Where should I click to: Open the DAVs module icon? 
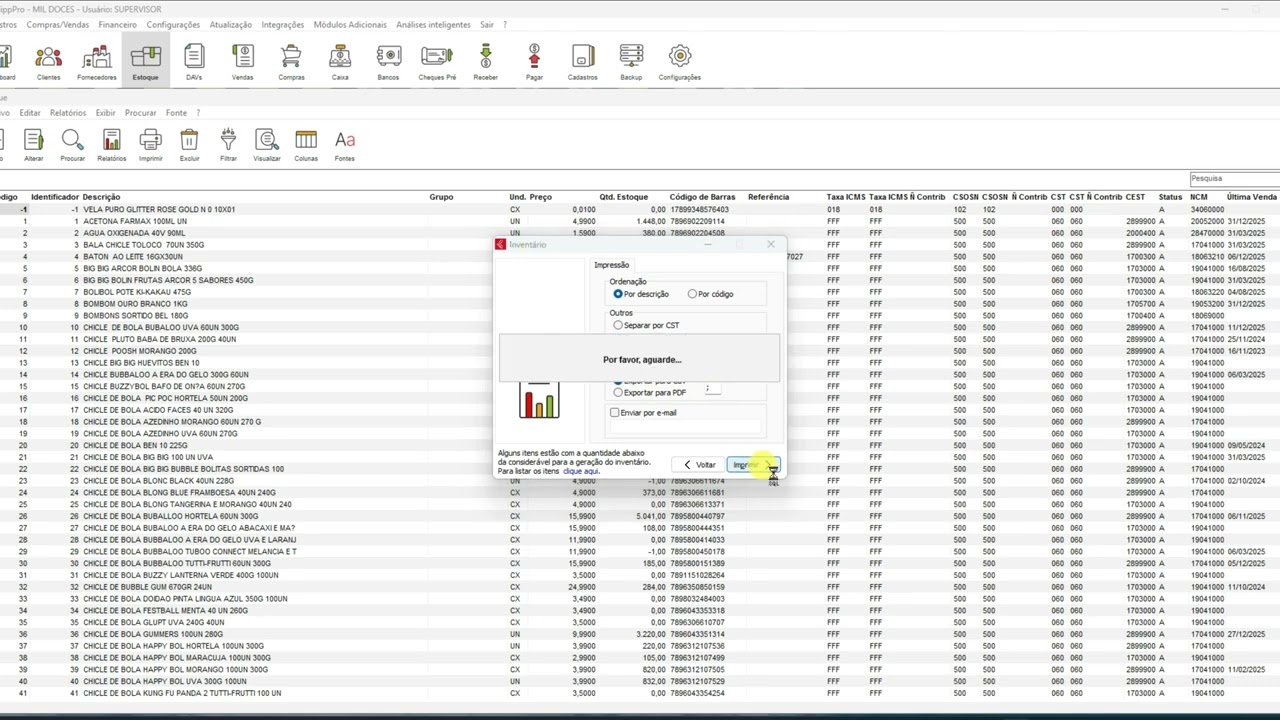coord(194,62)
